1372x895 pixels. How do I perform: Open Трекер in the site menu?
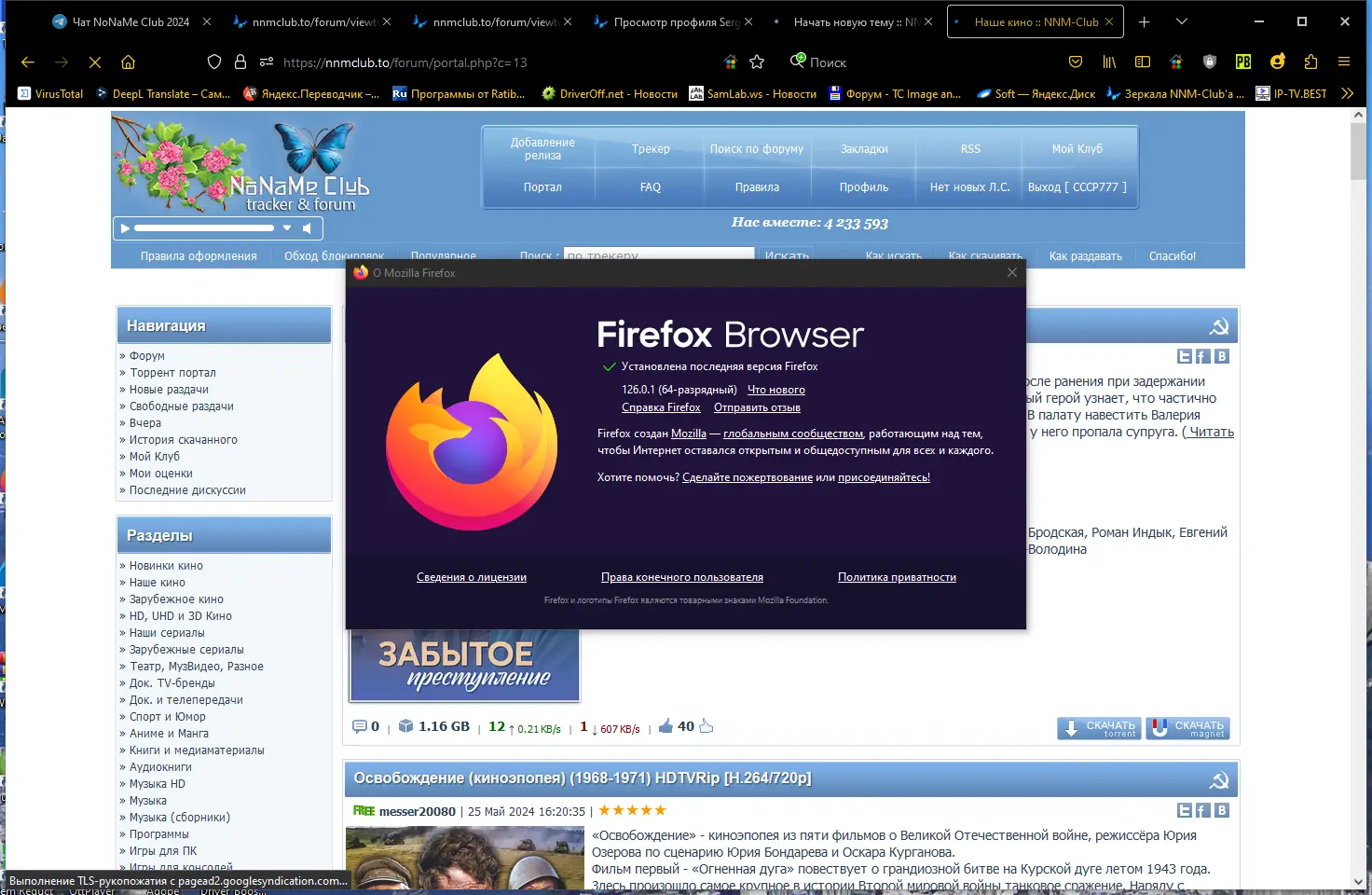tap(651, 149)
